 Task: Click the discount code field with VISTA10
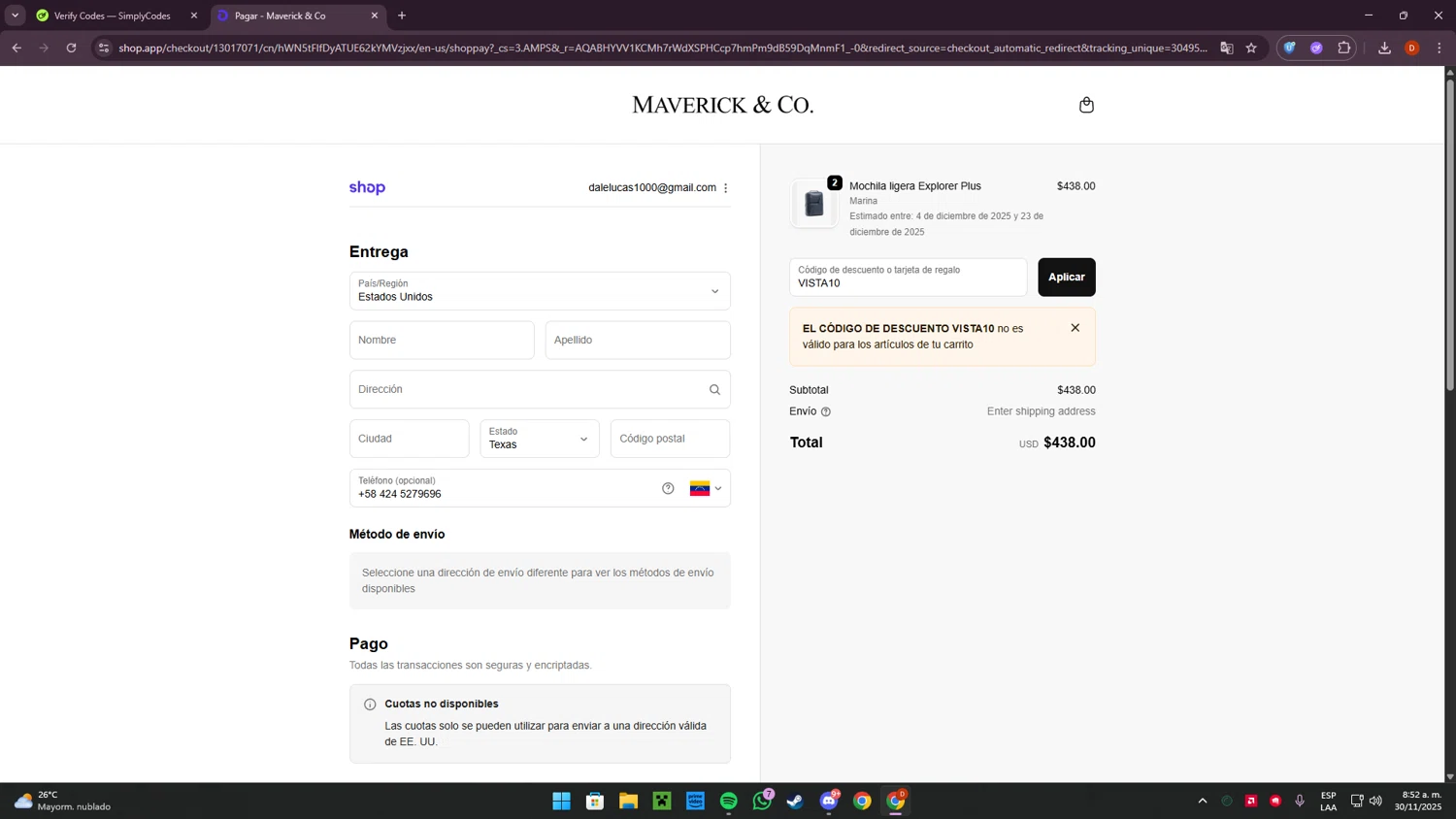point(908,278)
